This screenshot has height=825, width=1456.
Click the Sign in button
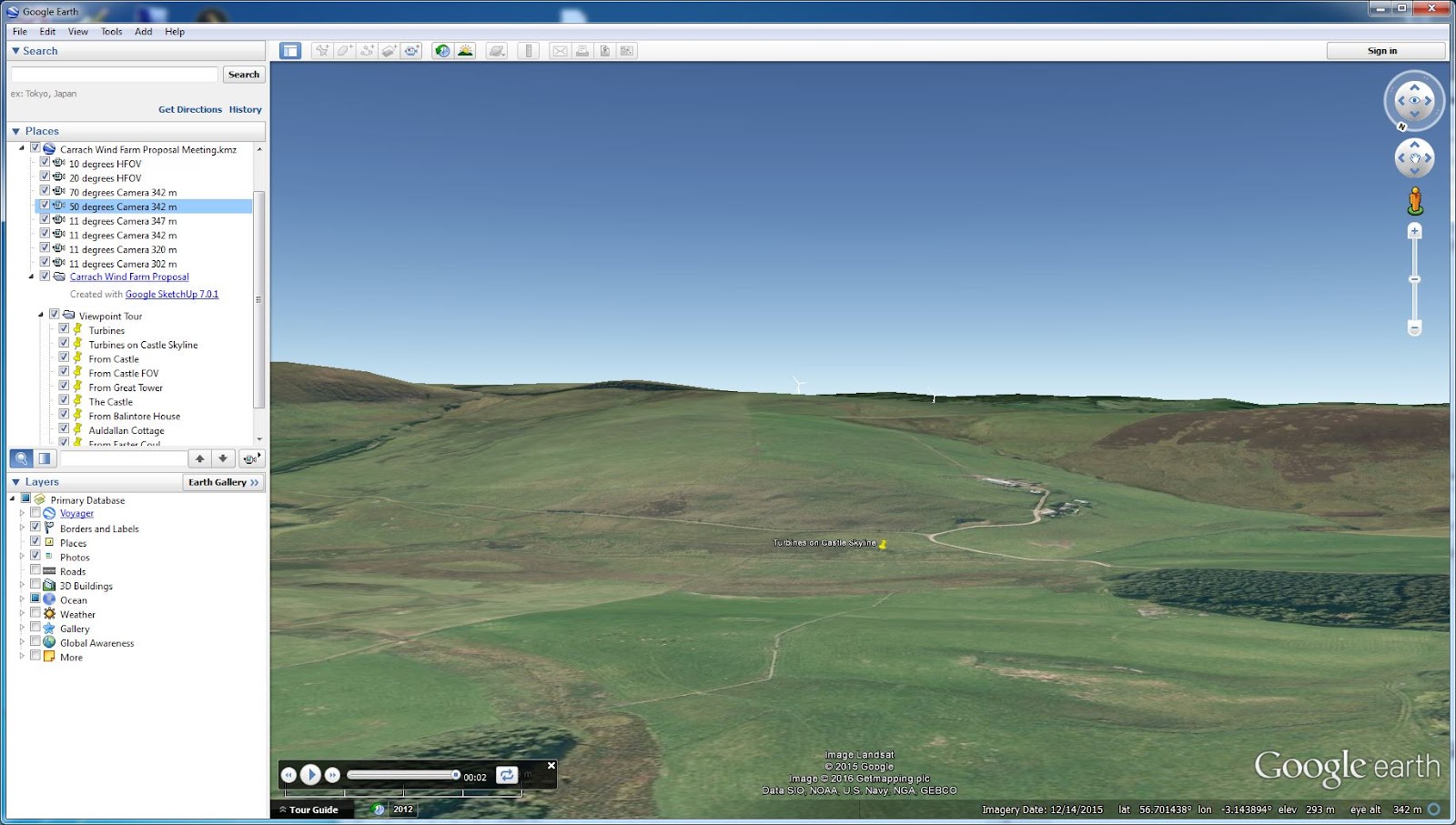(1385, 51)
